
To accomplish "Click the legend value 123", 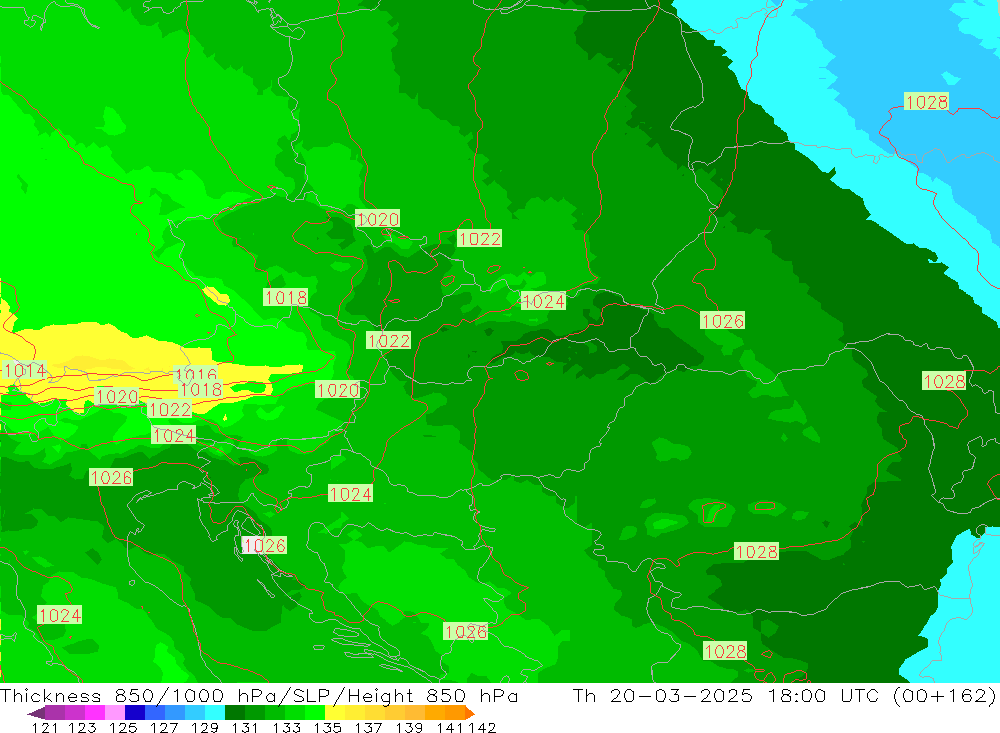I will [82, 727].
